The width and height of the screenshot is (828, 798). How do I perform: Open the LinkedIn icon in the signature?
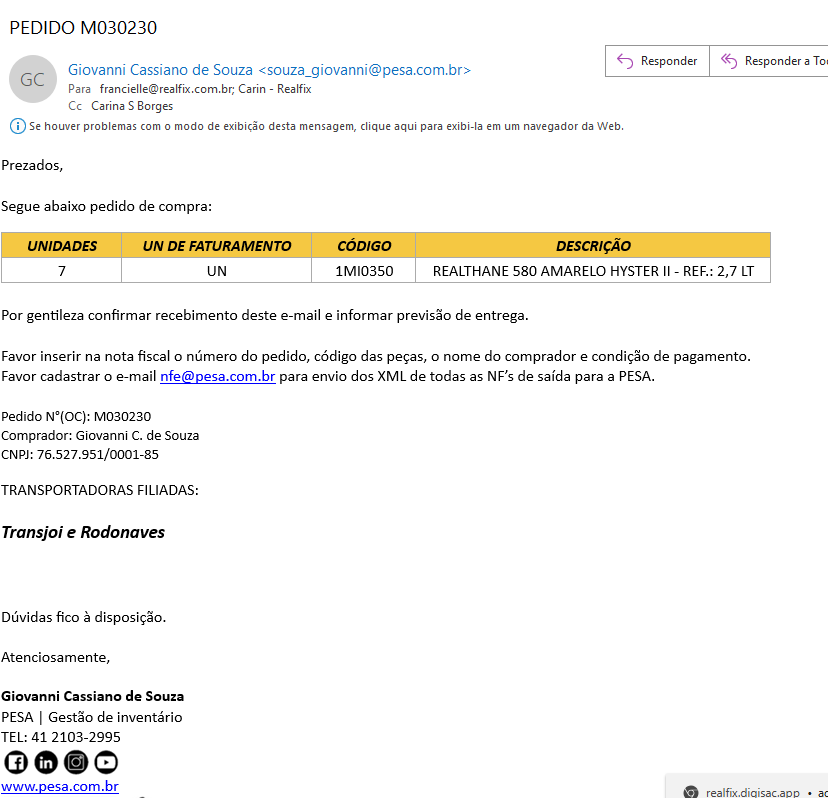point(46,762)
